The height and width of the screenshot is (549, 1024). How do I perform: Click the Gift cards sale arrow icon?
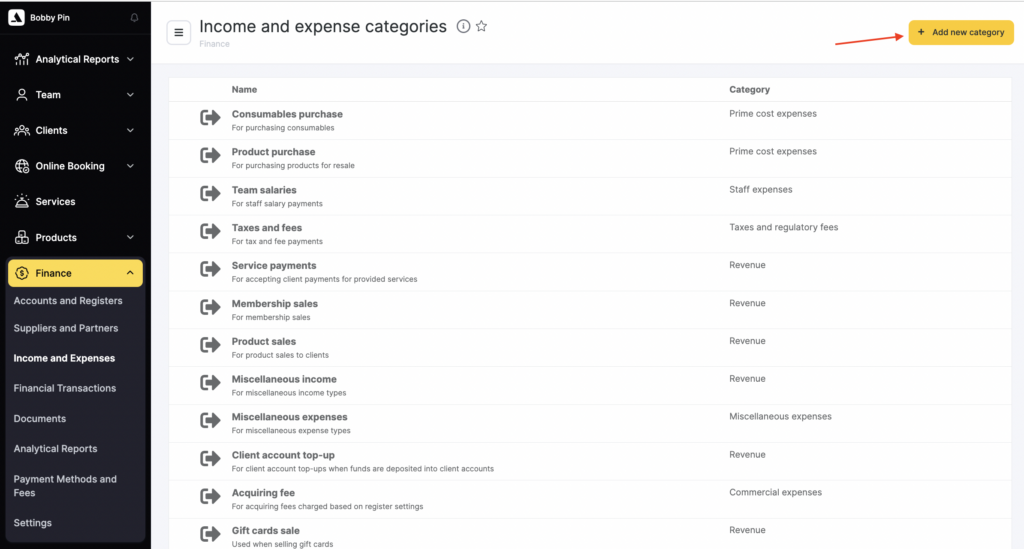(x=210, y=534)
